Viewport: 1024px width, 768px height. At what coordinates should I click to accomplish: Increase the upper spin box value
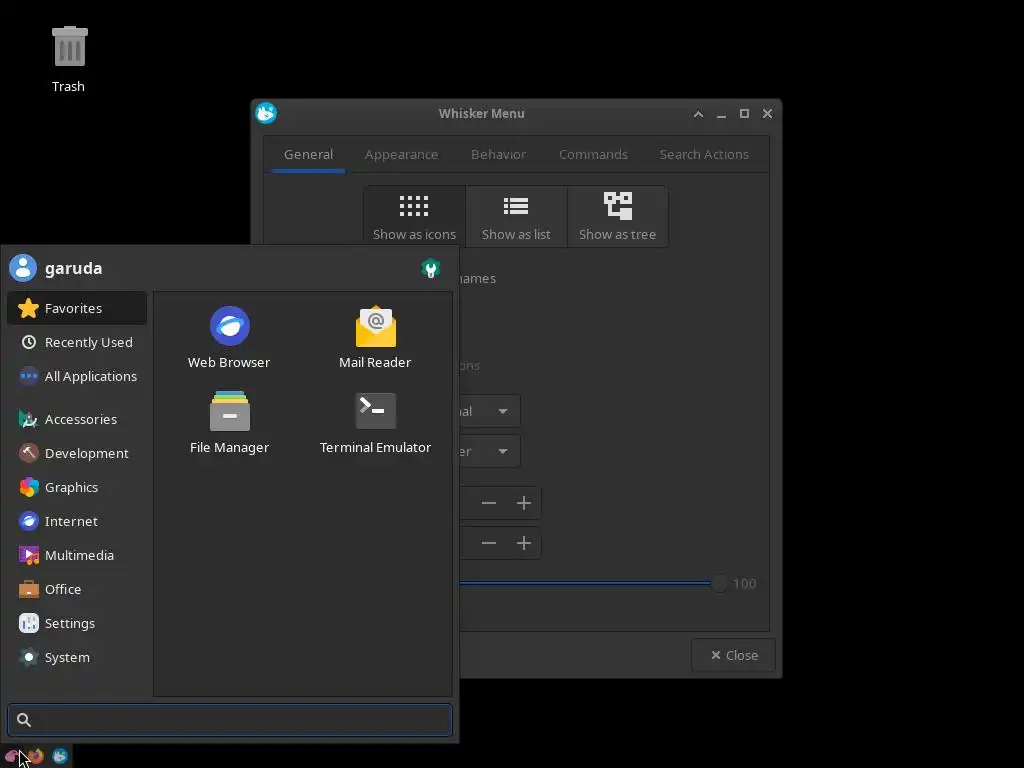click(x=524, y=503)
